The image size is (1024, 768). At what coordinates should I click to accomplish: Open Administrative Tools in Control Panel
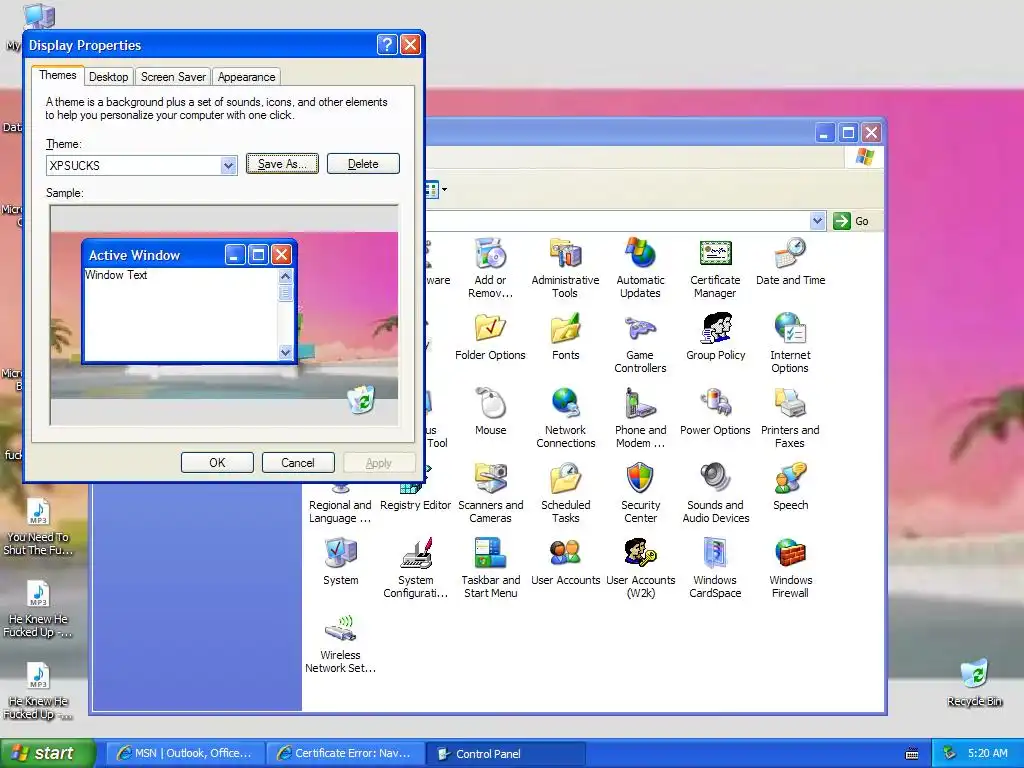565,268
